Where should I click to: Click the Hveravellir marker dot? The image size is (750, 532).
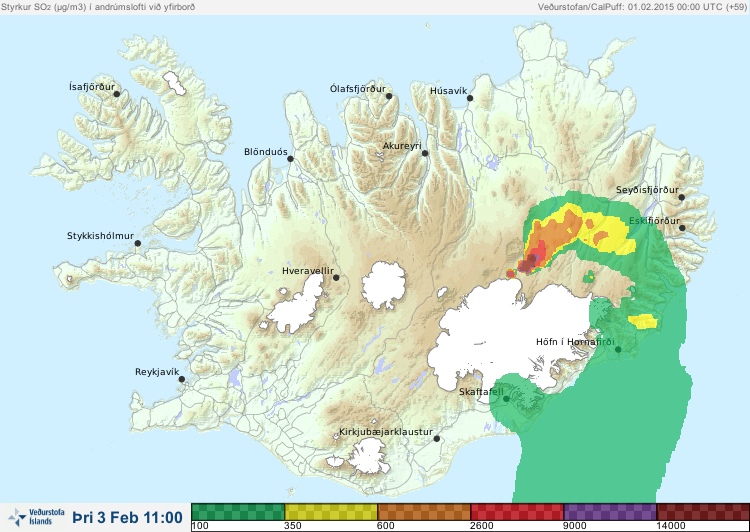pyautogui.click(x=336, y=277)
